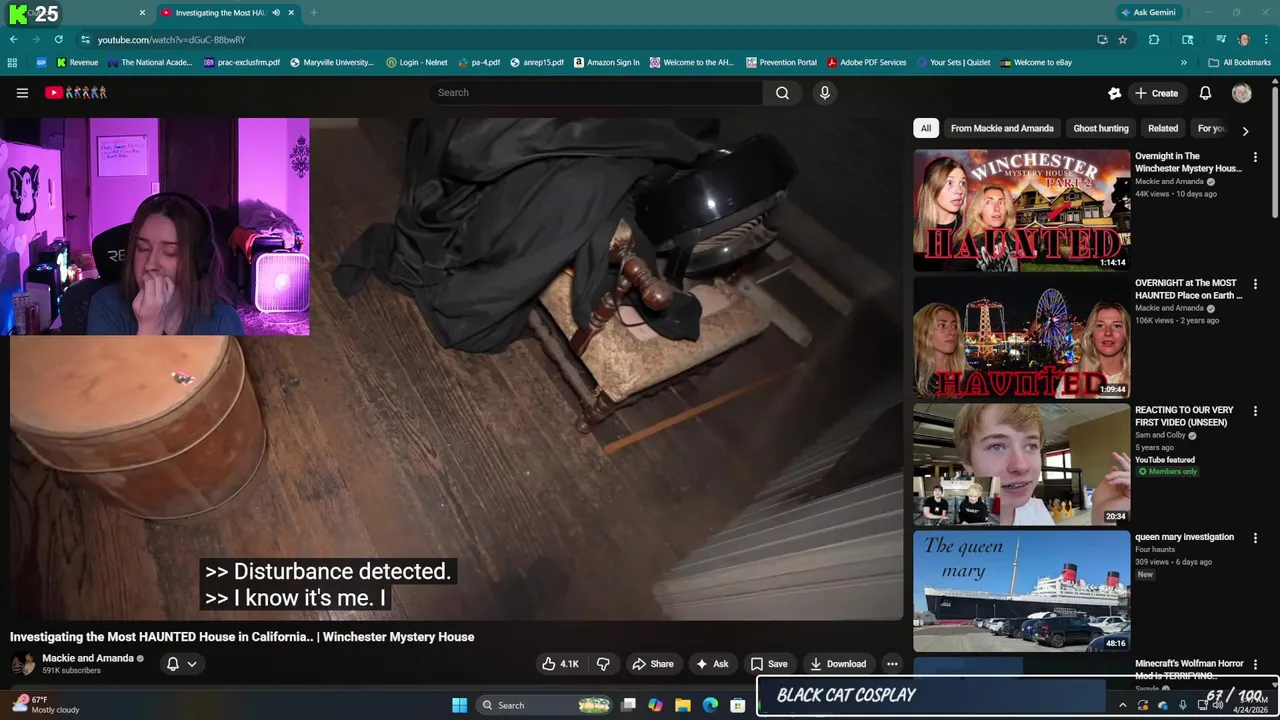This screenshot has width=1280, height=720.
Task: Show hidden system tray icons chevron
Action: click(x=1122, y=705)
